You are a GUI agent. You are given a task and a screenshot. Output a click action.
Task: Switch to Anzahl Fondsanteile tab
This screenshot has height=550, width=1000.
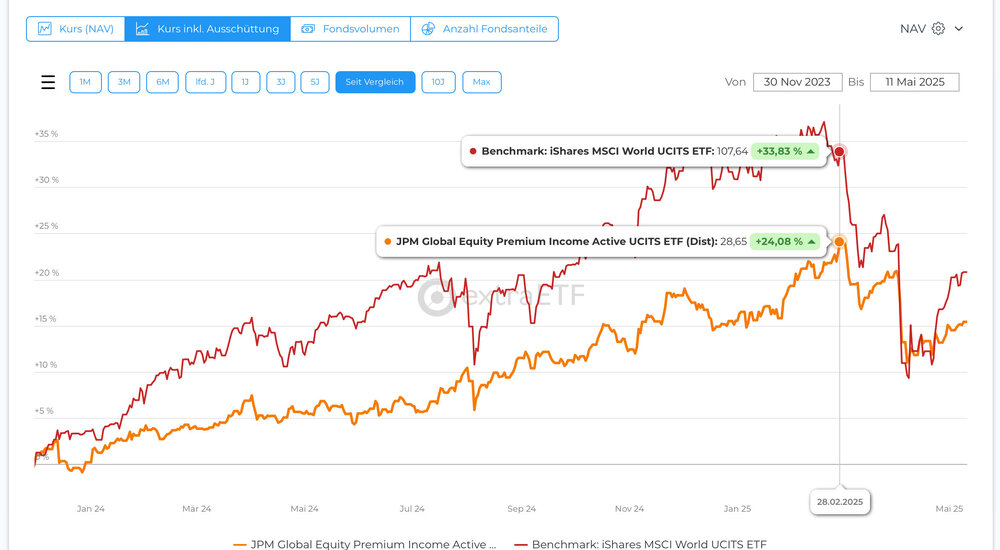click(x=484, y=29)
